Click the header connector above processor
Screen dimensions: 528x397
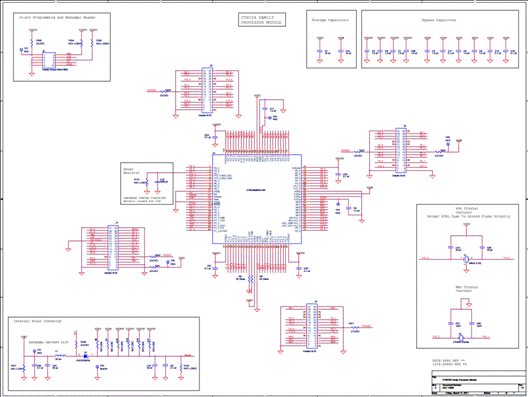pyautogui.click(x=207, y=90)
